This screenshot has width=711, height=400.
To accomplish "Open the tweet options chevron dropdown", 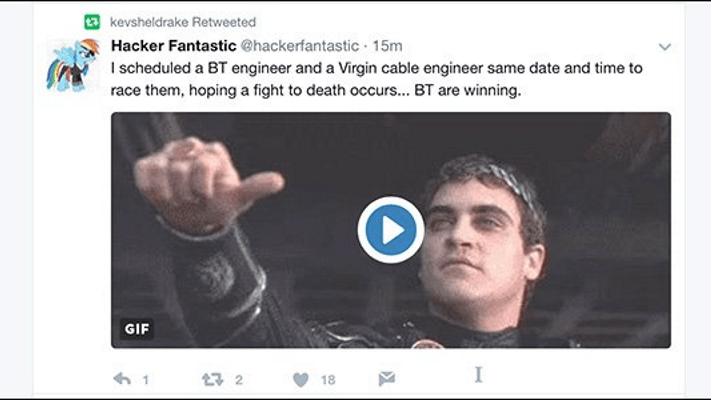I will (x=665, y=46).
